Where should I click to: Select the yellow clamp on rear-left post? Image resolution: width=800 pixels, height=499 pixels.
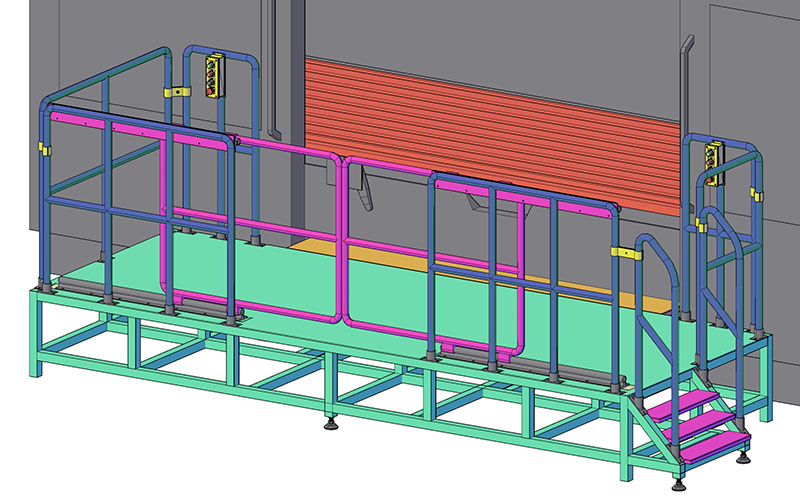[x=173, y=91]
